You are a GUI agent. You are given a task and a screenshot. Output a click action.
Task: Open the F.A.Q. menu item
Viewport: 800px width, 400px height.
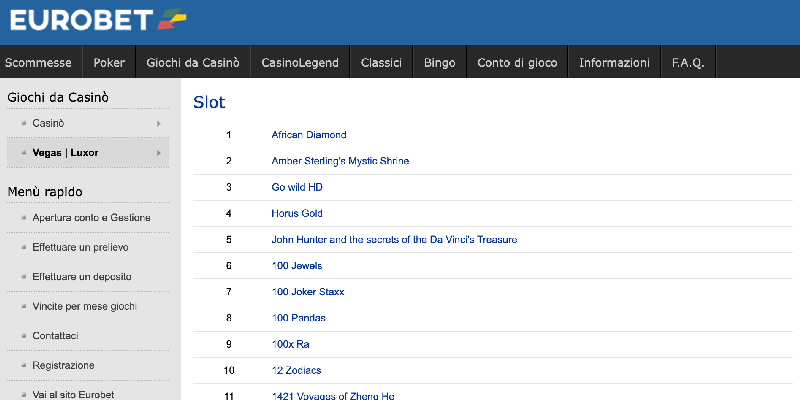[688, 63]
